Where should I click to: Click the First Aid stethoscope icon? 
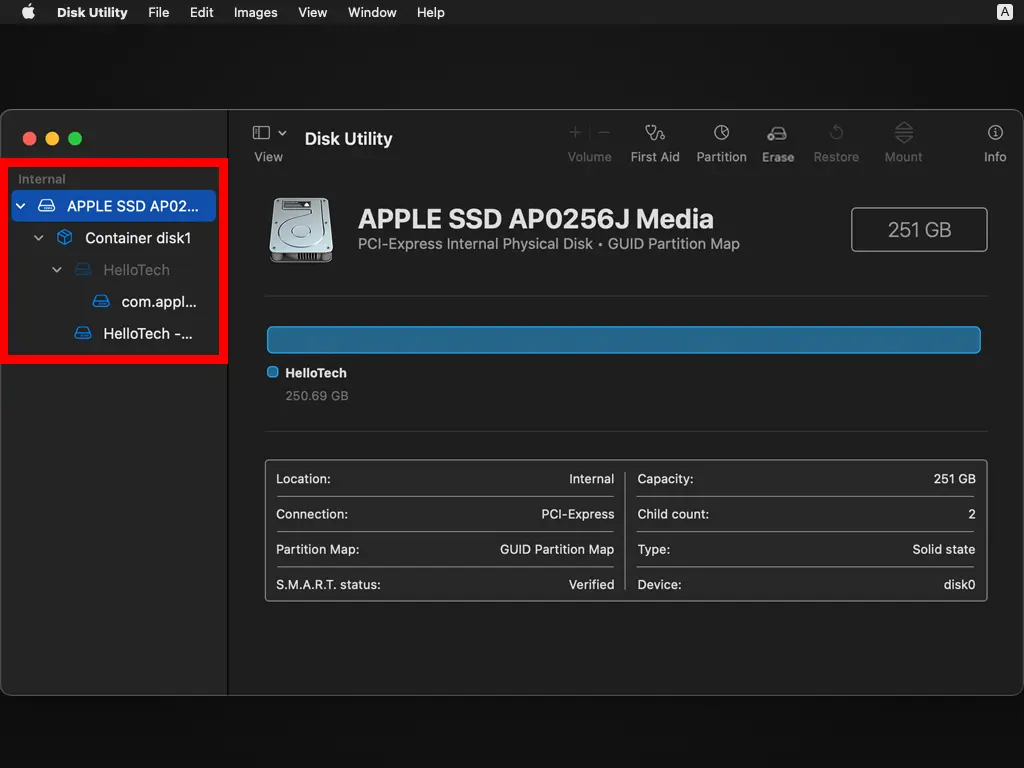pos(655,134)
